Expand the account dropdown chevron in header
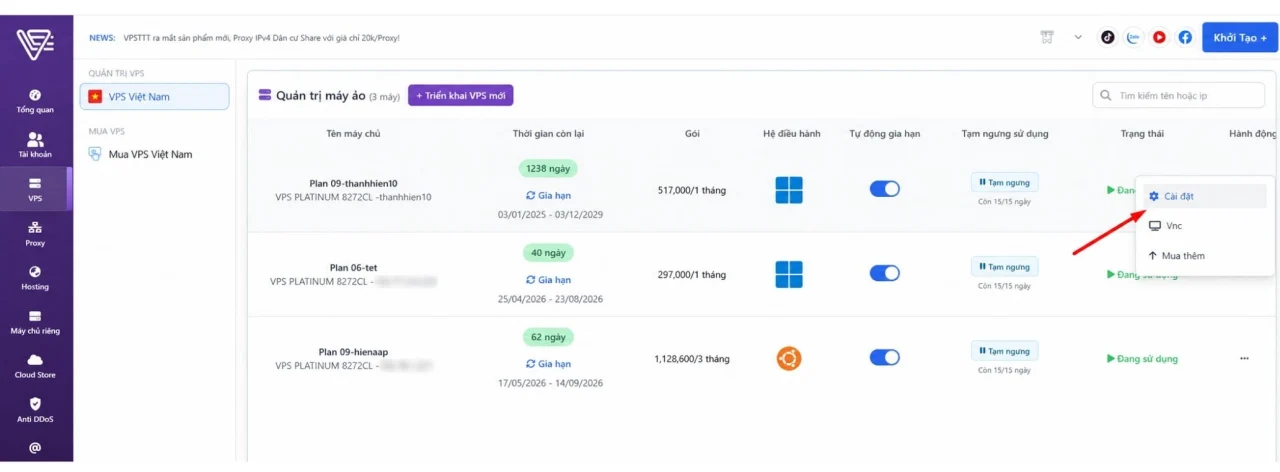This screenshot has width=1280, height=472. coord(1078,37)
